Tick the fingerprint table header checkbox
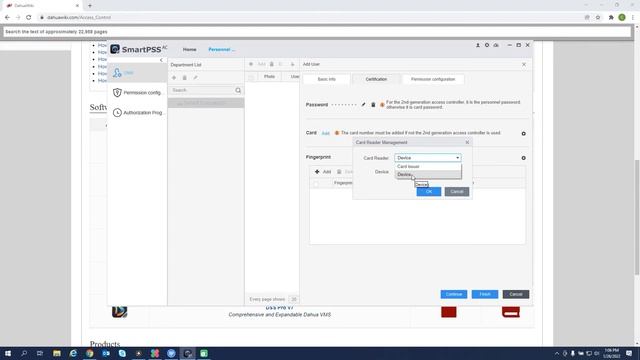This screenshot has width=640, height=360. [x=316, y=184]
